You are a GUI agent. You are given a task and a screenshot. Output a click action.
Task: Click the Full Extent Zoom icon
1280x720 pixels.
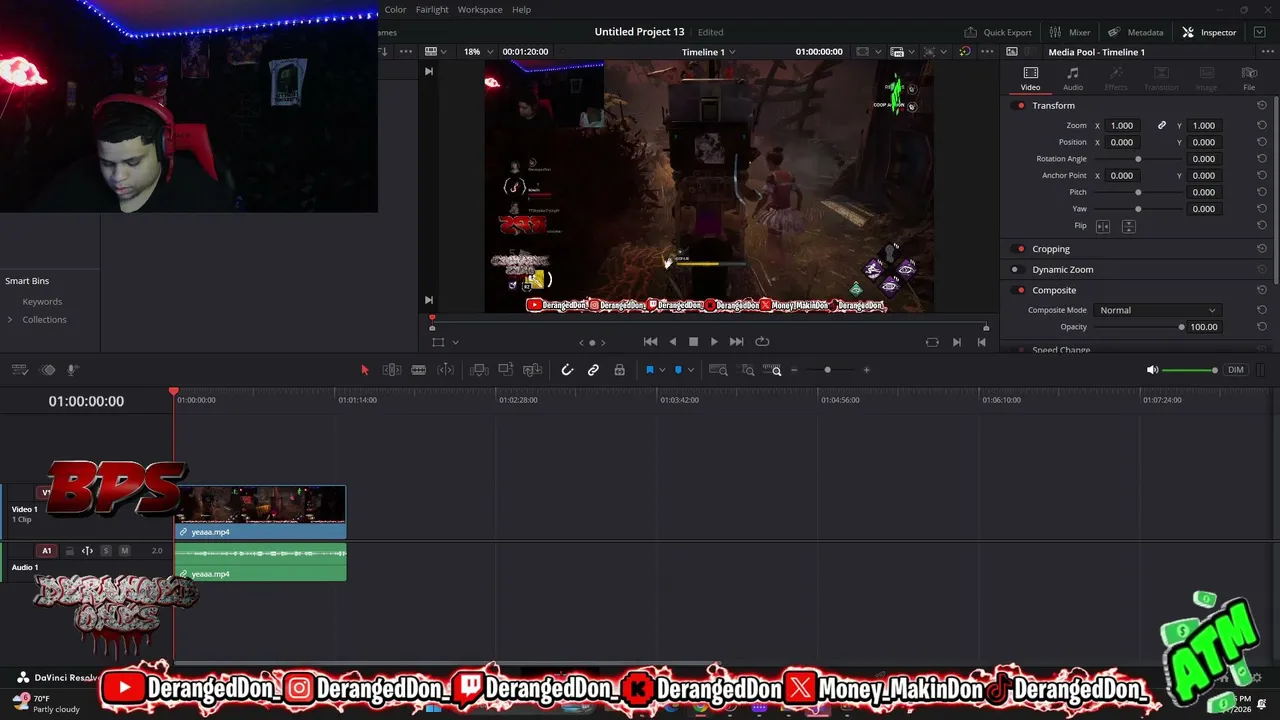pyautogui.click(x=718, y=370)
